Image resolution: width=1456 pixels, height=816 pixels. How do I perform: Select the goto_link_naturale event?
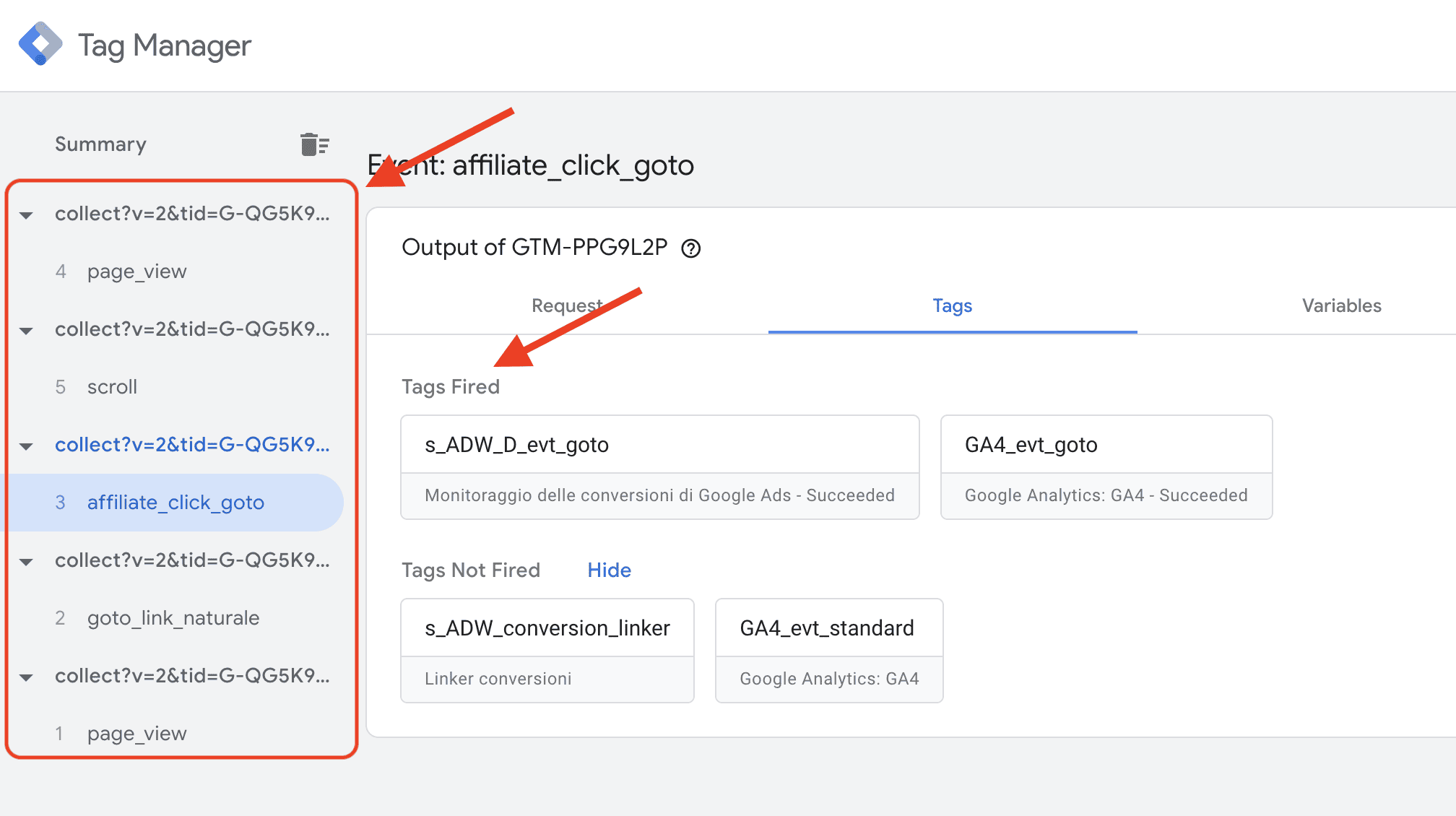click(173, 617)
